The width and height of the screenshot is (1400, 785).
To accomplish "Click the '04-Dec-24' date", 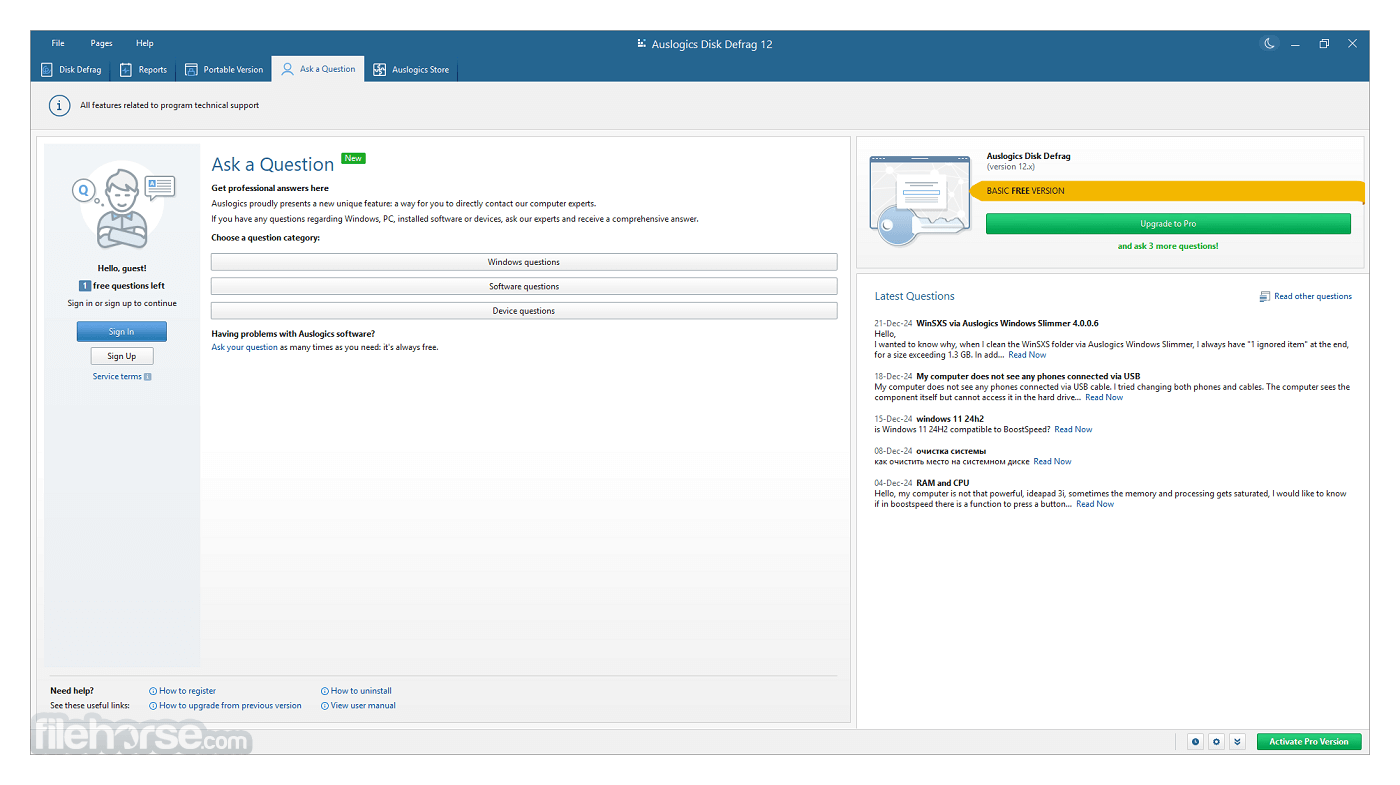I will pos(893,484).
